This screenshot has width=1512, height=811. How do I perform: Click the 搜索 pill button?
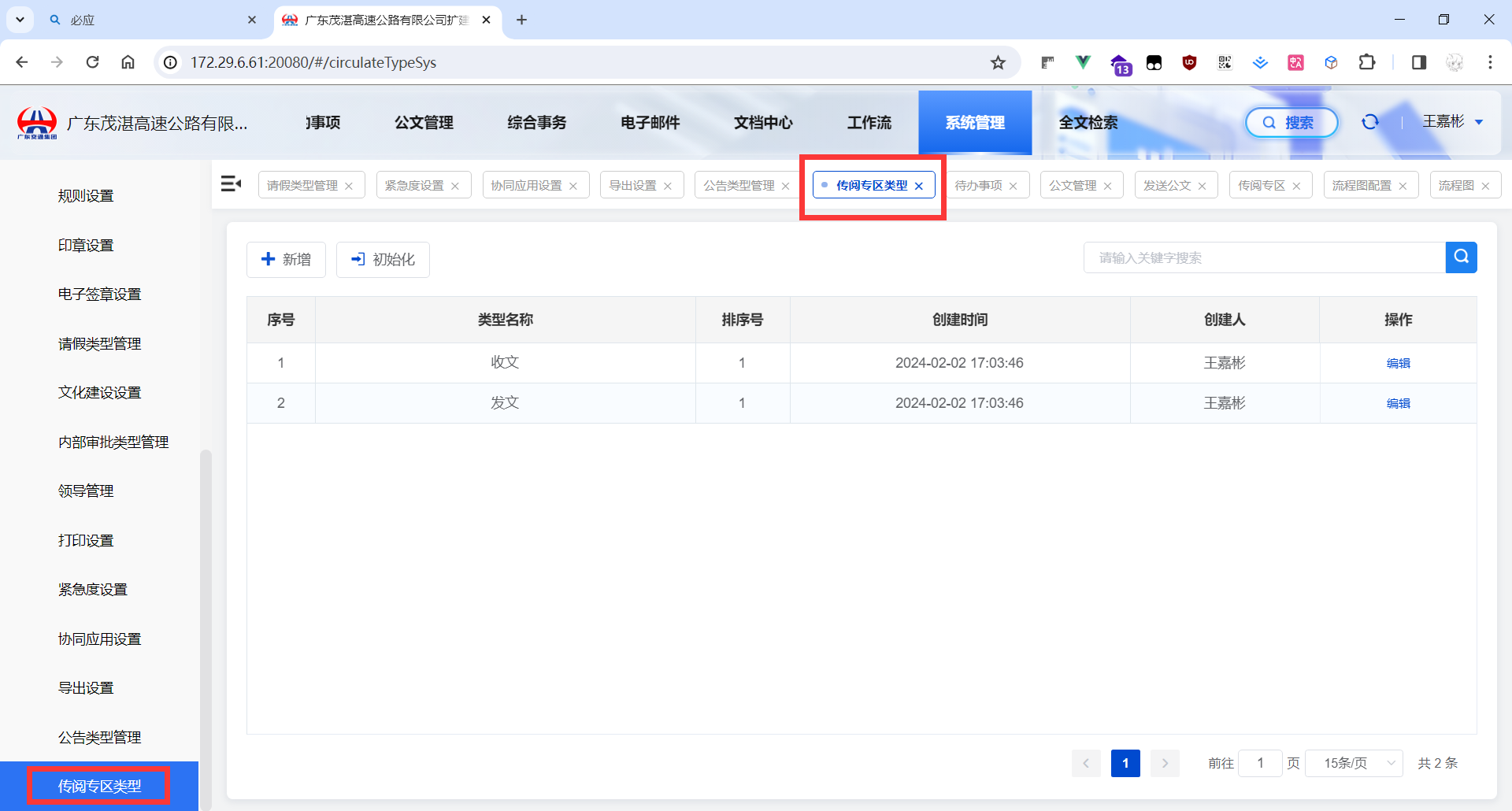[1291, 122]
